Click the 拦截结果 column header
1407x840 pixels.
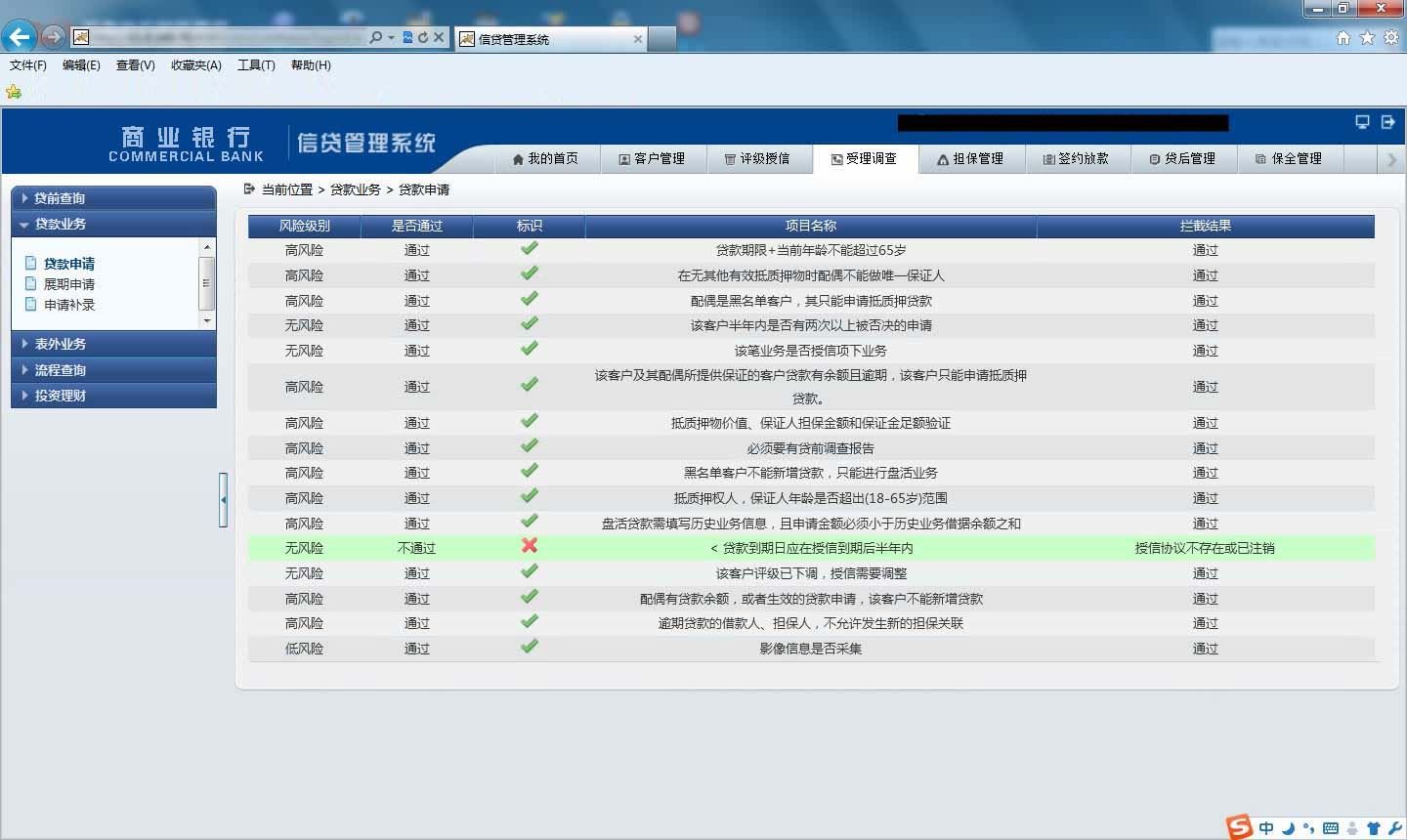(x=1206, y=226)
